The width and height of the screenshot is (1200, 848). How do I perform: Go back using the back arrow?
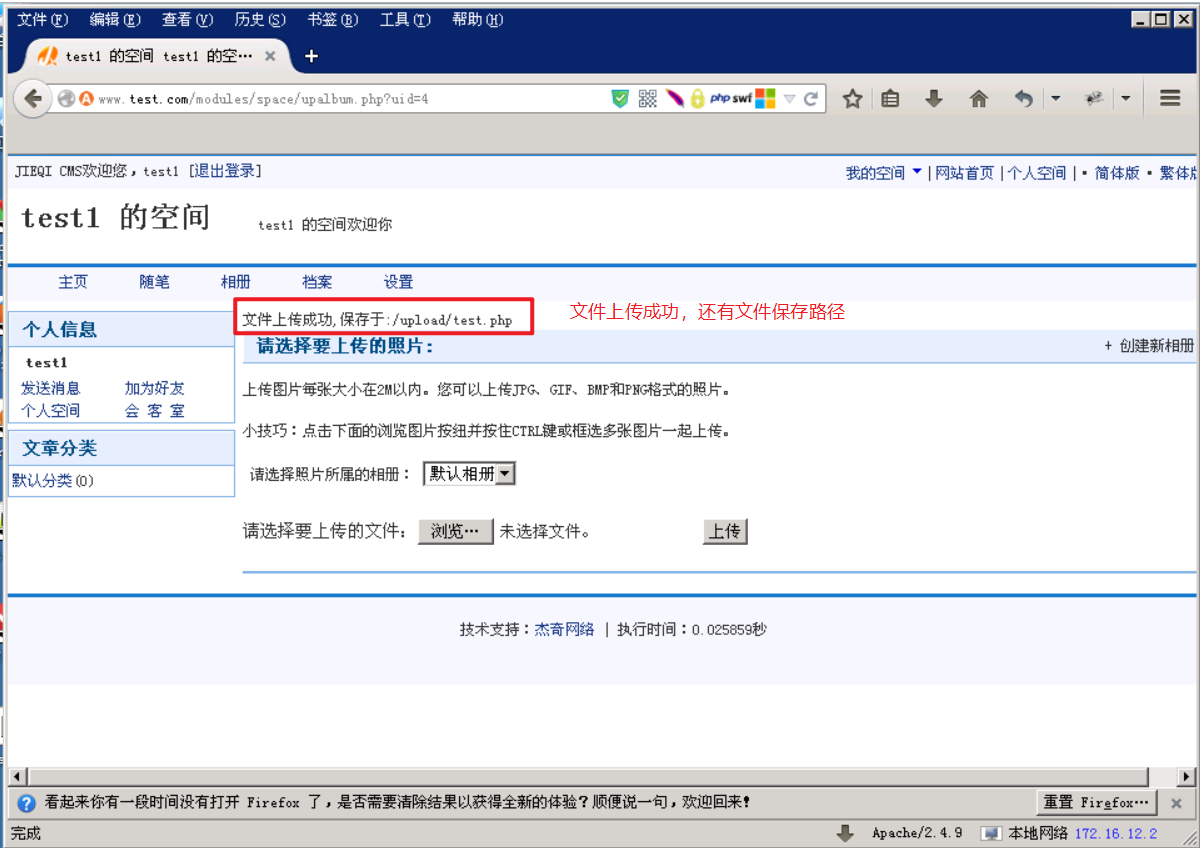click(32, 98)
